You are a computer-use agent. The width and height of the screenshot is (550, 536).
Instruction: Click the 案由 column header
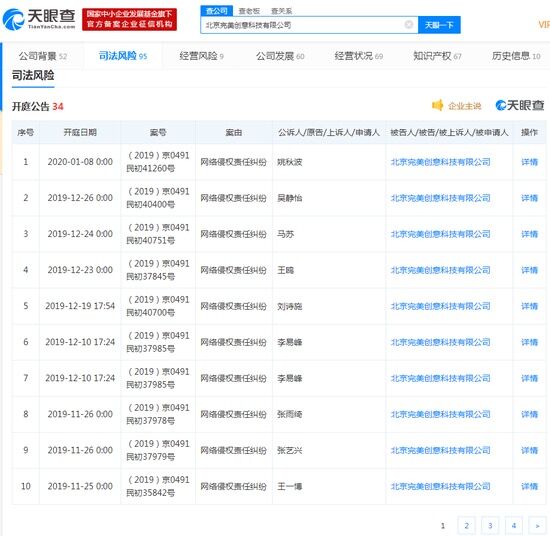234,132
